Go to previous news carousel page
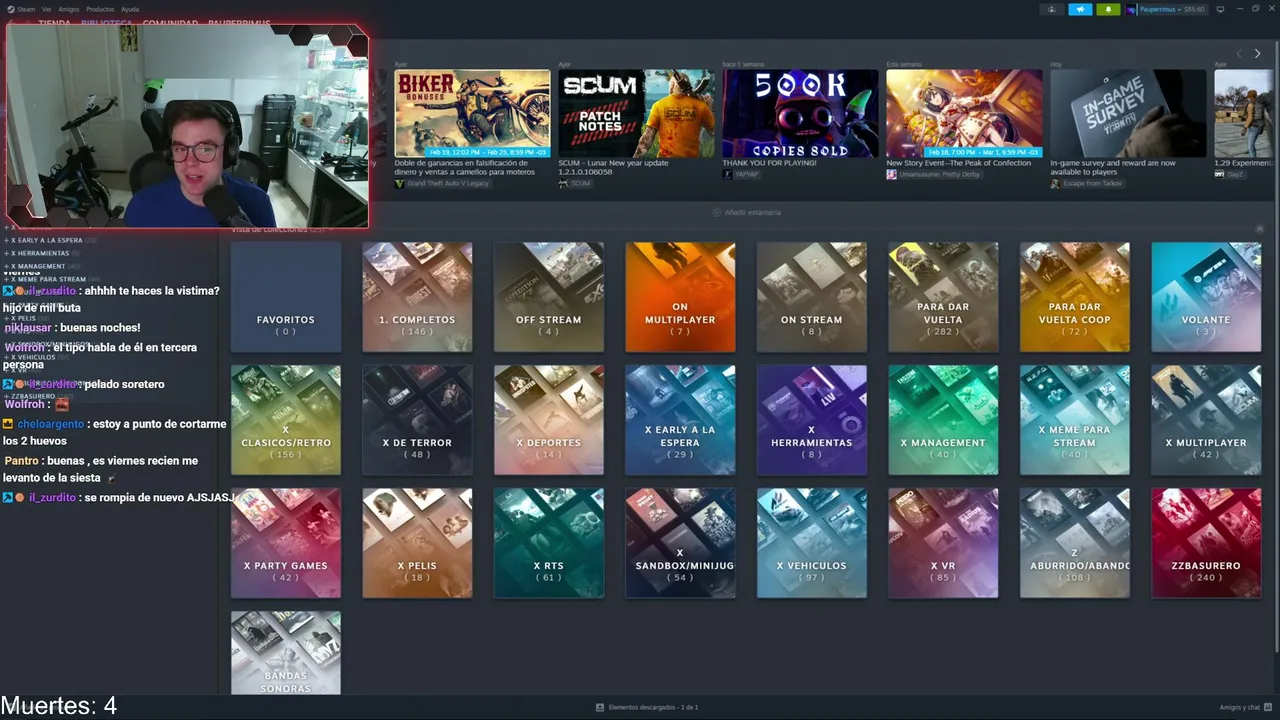 point(1239,53)
